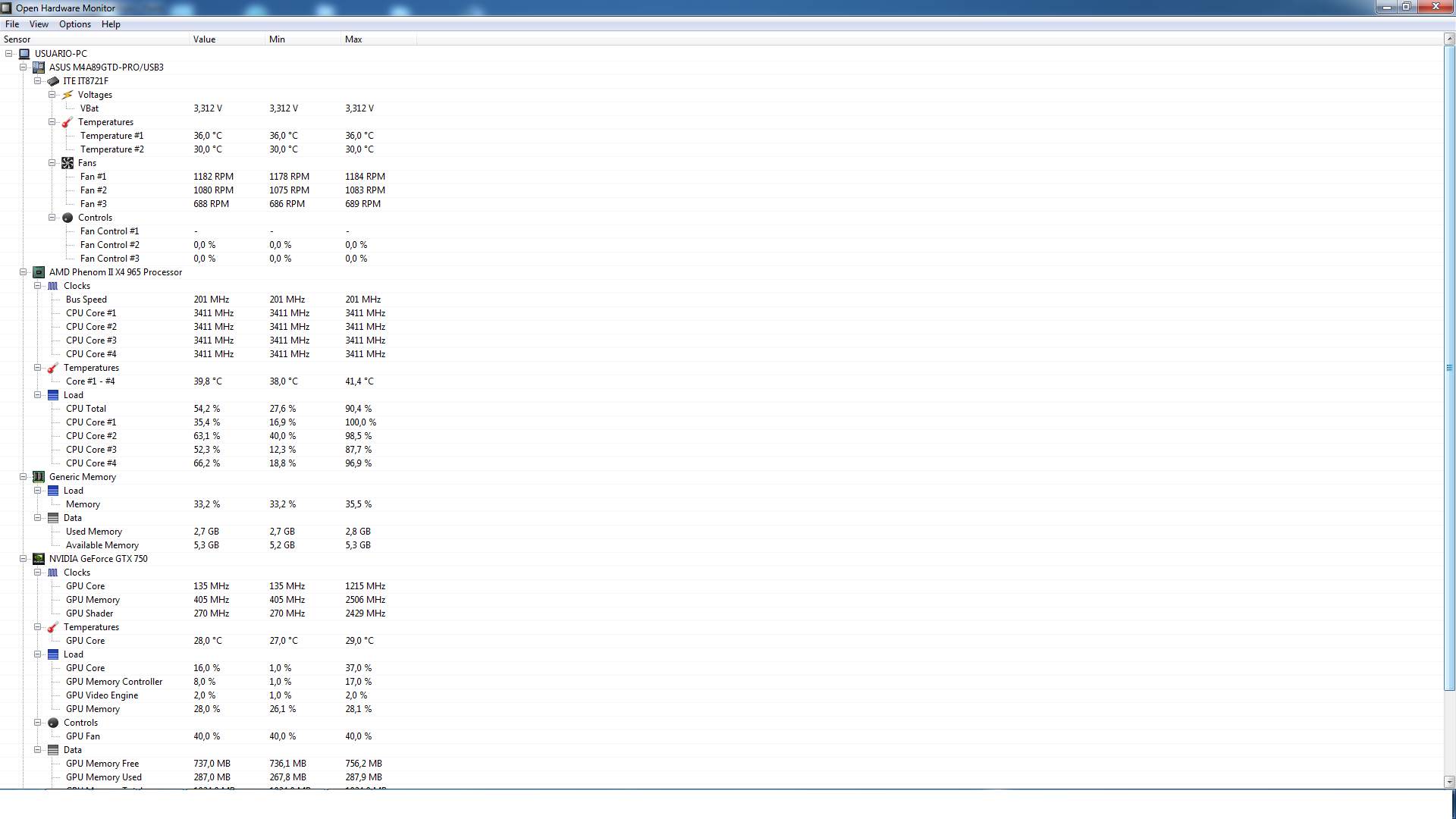
Task: Select the Used Memory row
Action: (x=721, y=532)
